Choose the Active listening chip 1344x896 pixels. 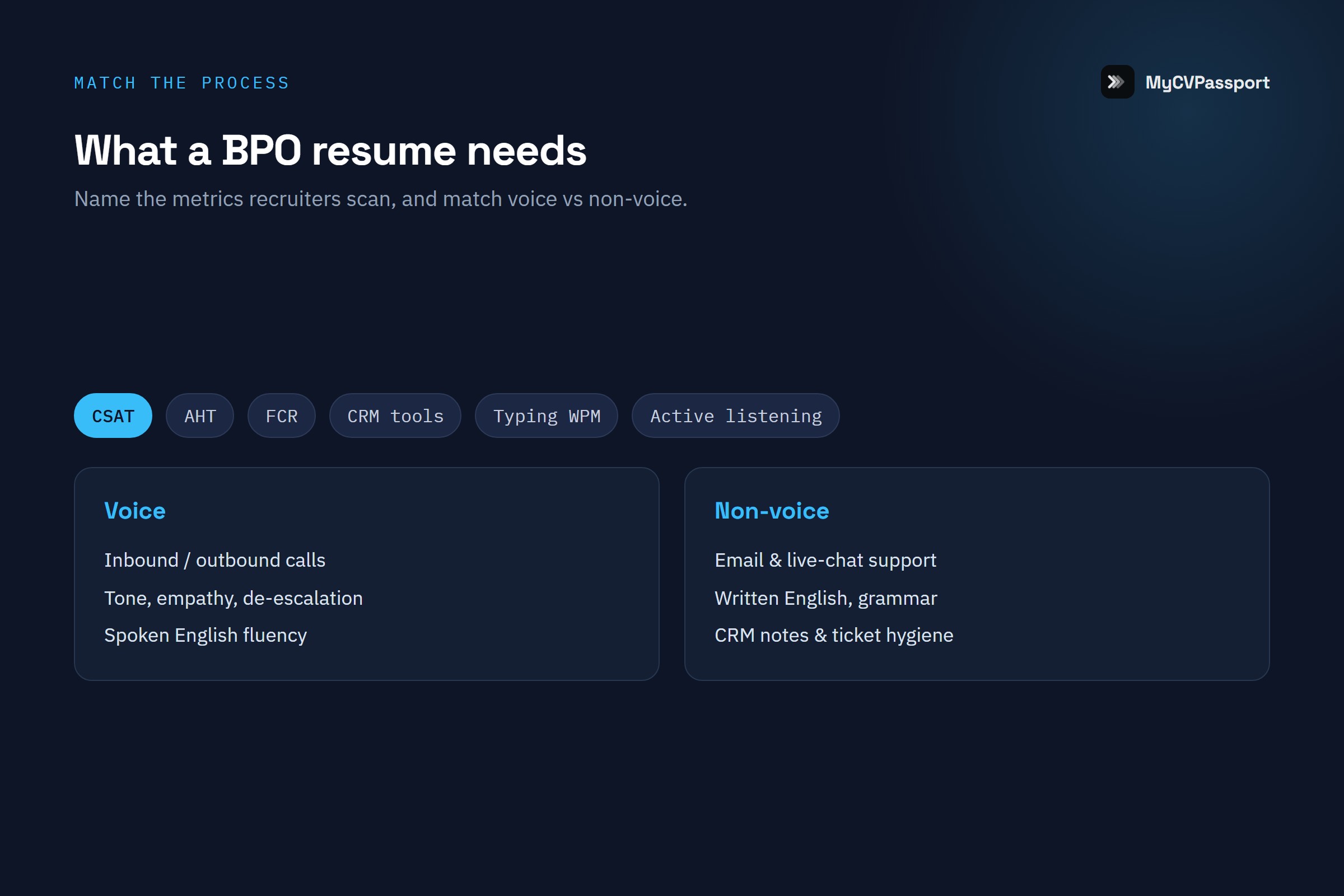[735, 416]
